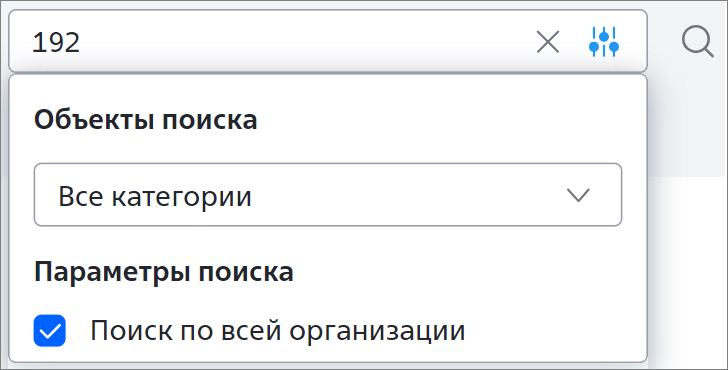Image resolution: width=728 pixels, height=370 pixels.
Task: Expand categories list using the chevron arrow
Action: pyautogui.click(x=578, y=195)
